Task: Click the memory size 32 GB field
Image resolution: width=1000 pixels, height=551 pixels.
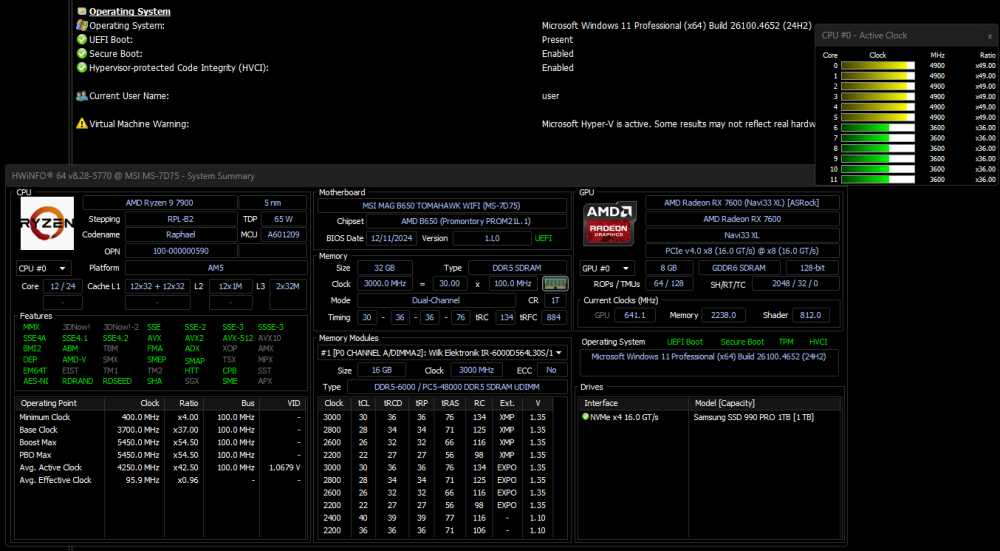Action: point(385,268)
